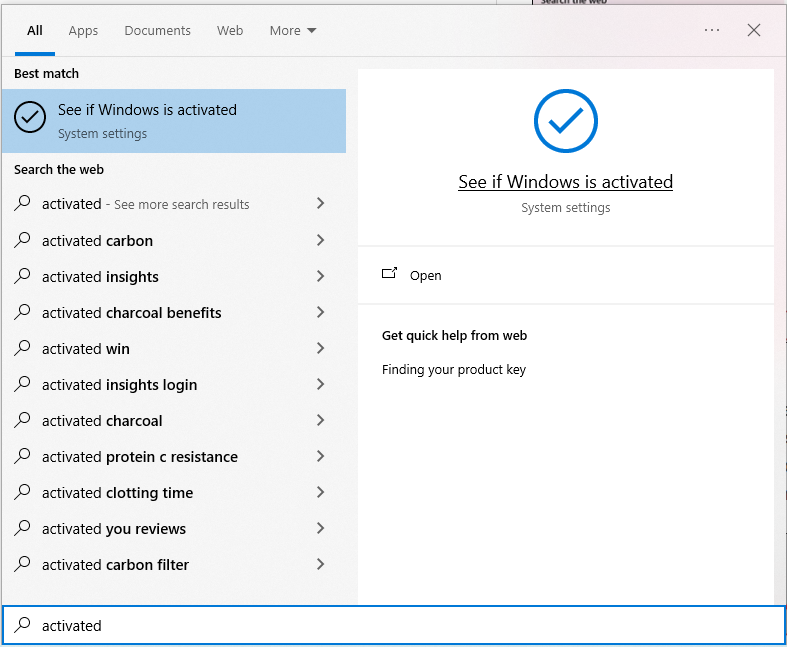Click the search text field containing activated
The width and height of the screenshot is (787, 647).
pos(400,625)
